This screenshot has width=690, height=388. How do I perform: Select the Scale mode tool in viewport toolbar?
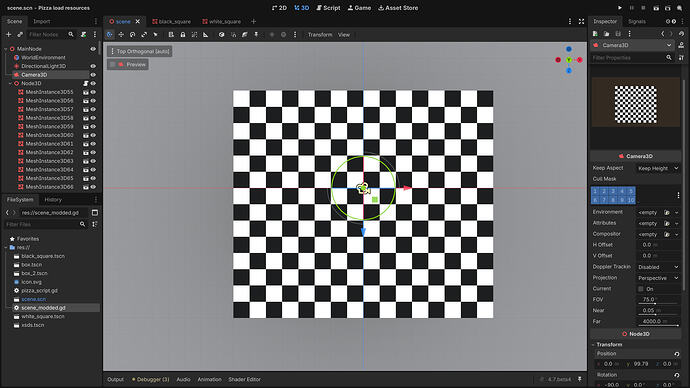[144, 34]
